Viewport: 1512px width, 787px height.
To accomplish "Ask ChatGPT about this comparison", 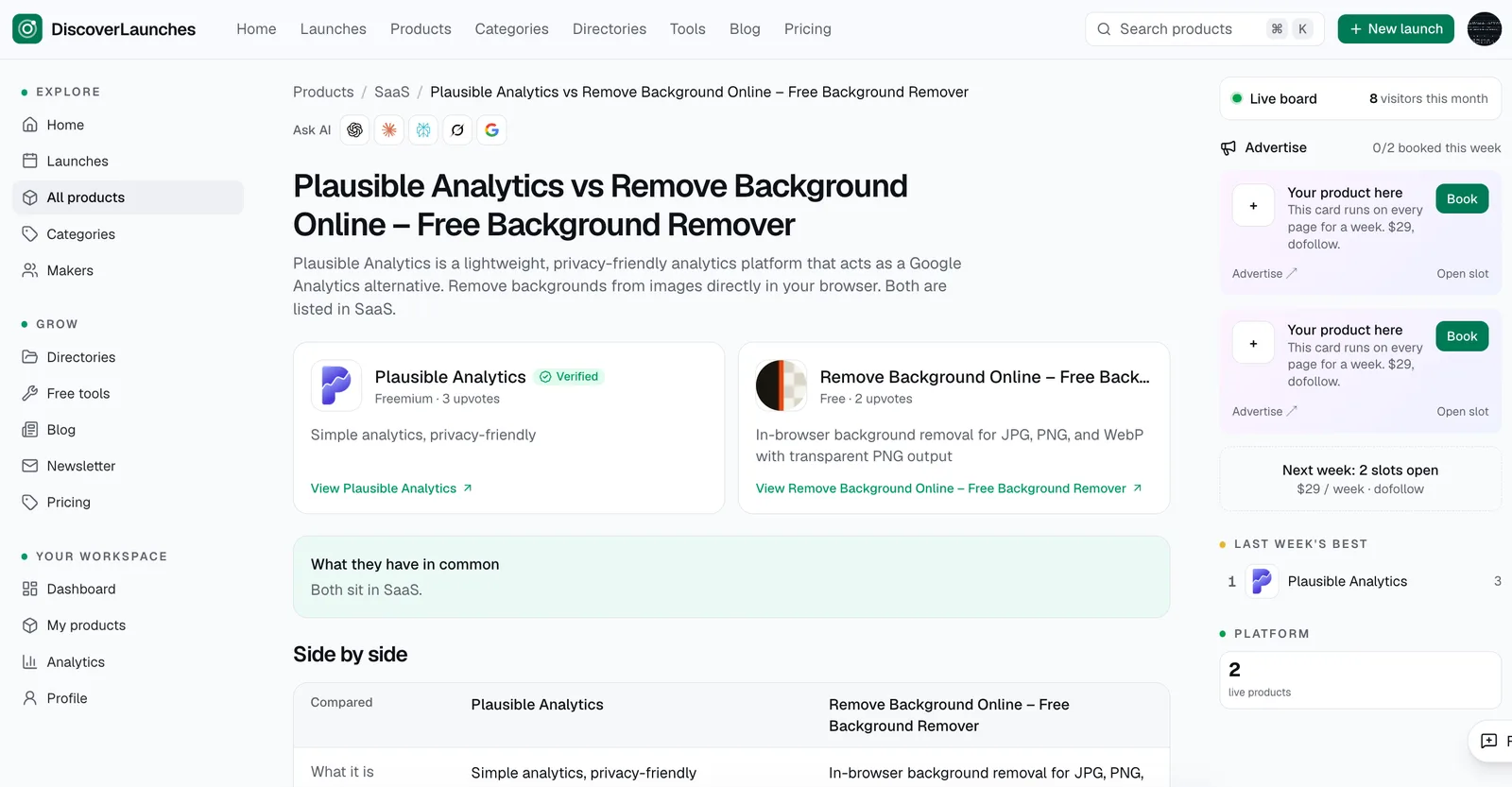I will pos(354,130).
